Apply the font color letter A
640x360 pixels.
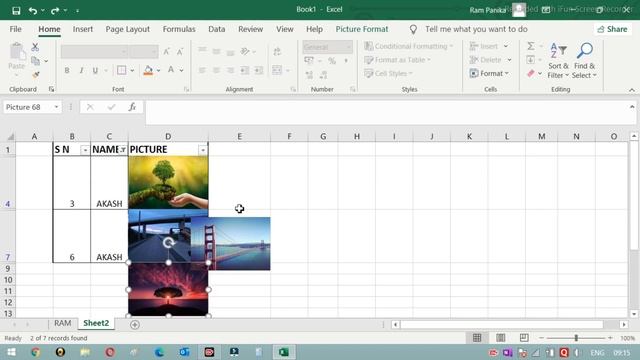point(171,70)
